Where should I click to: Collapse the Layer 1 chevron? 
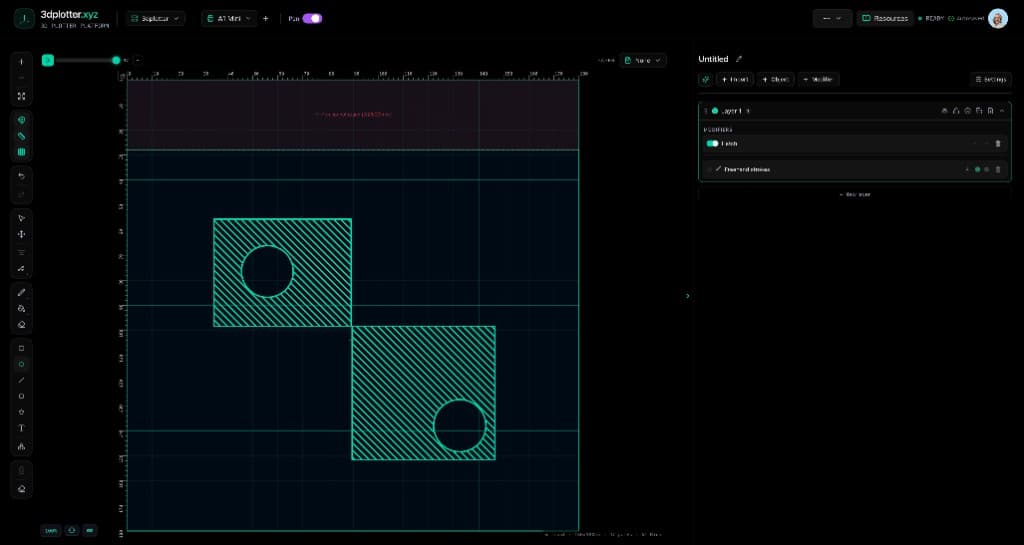[x=1002, y=111]
